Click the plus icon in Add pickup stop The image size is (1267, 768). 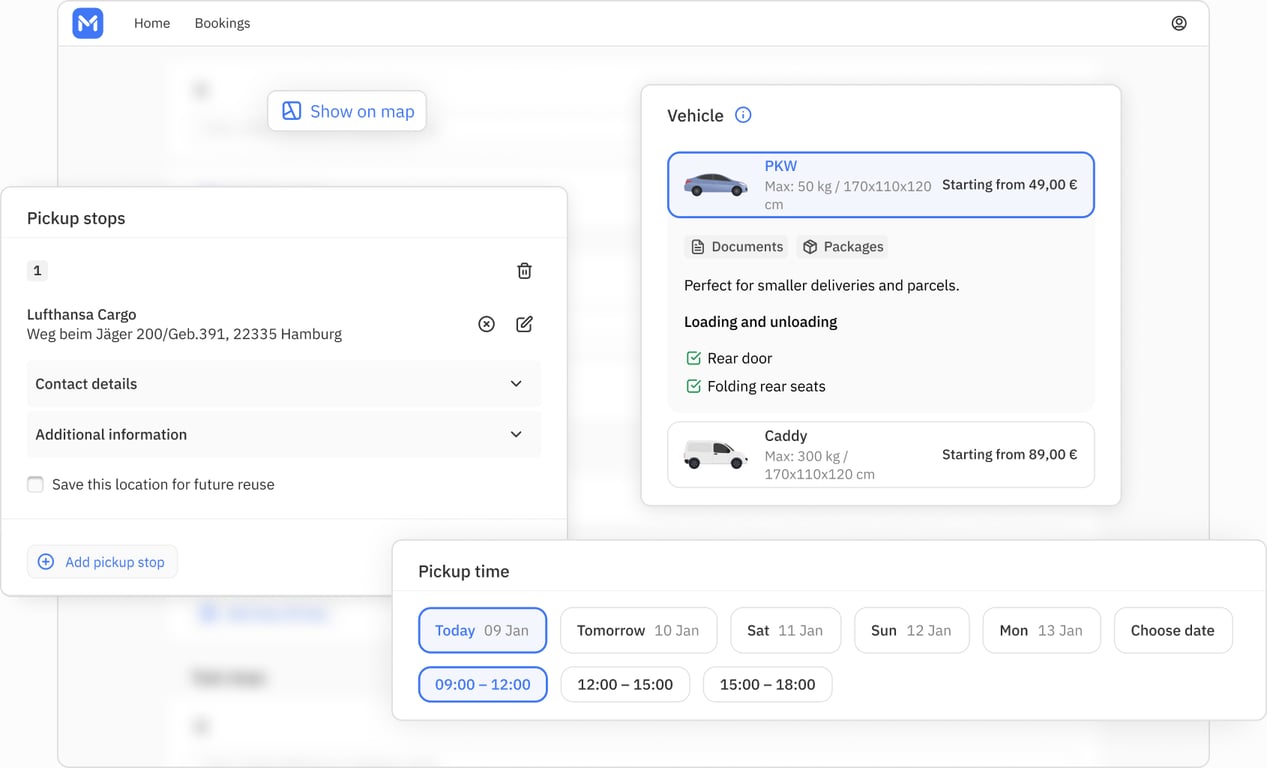coord(46,562)
